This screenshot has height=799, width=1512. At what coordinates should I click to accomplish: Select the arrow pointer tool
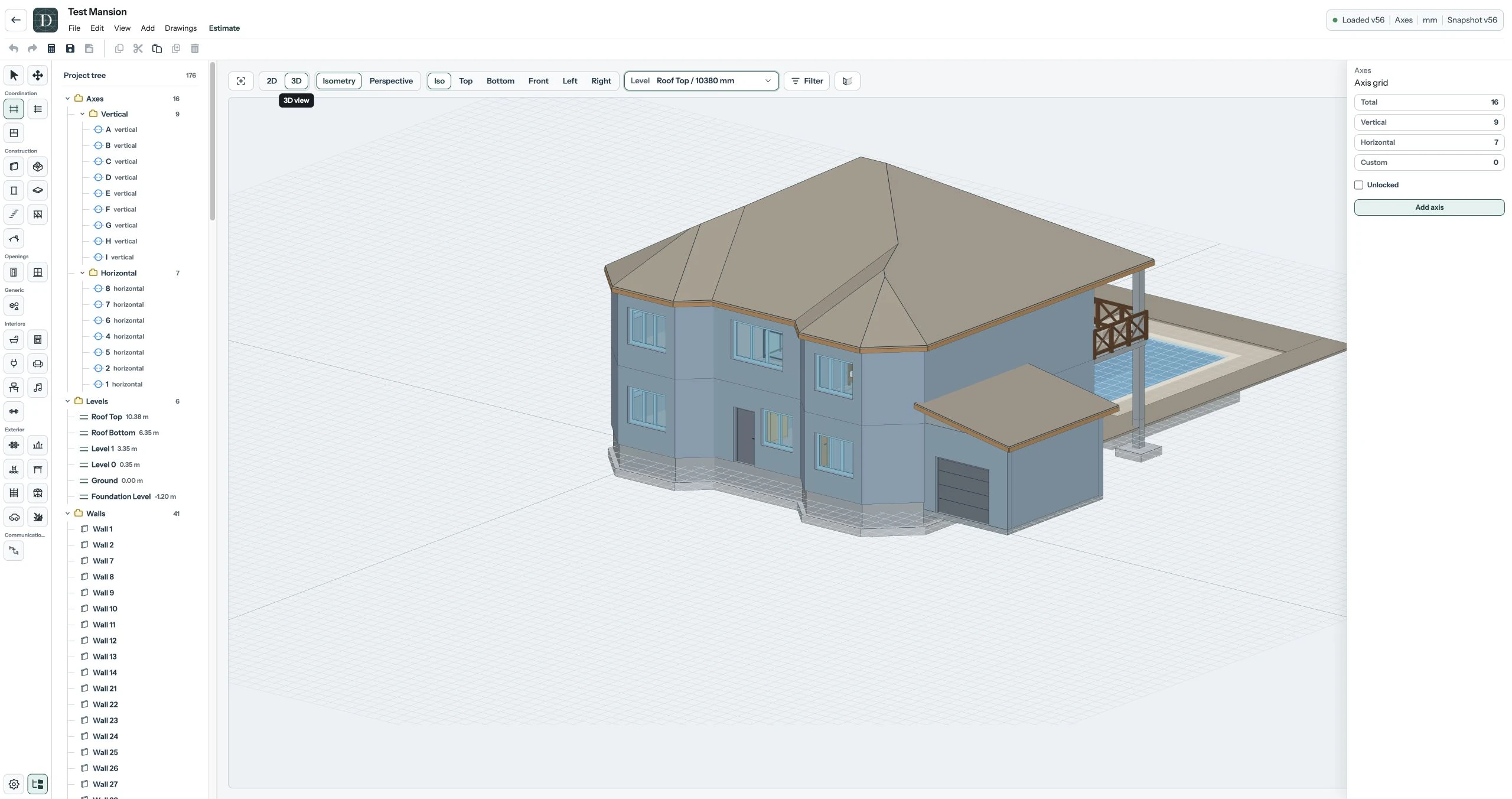pyautogui.click(x=14, y=75)
